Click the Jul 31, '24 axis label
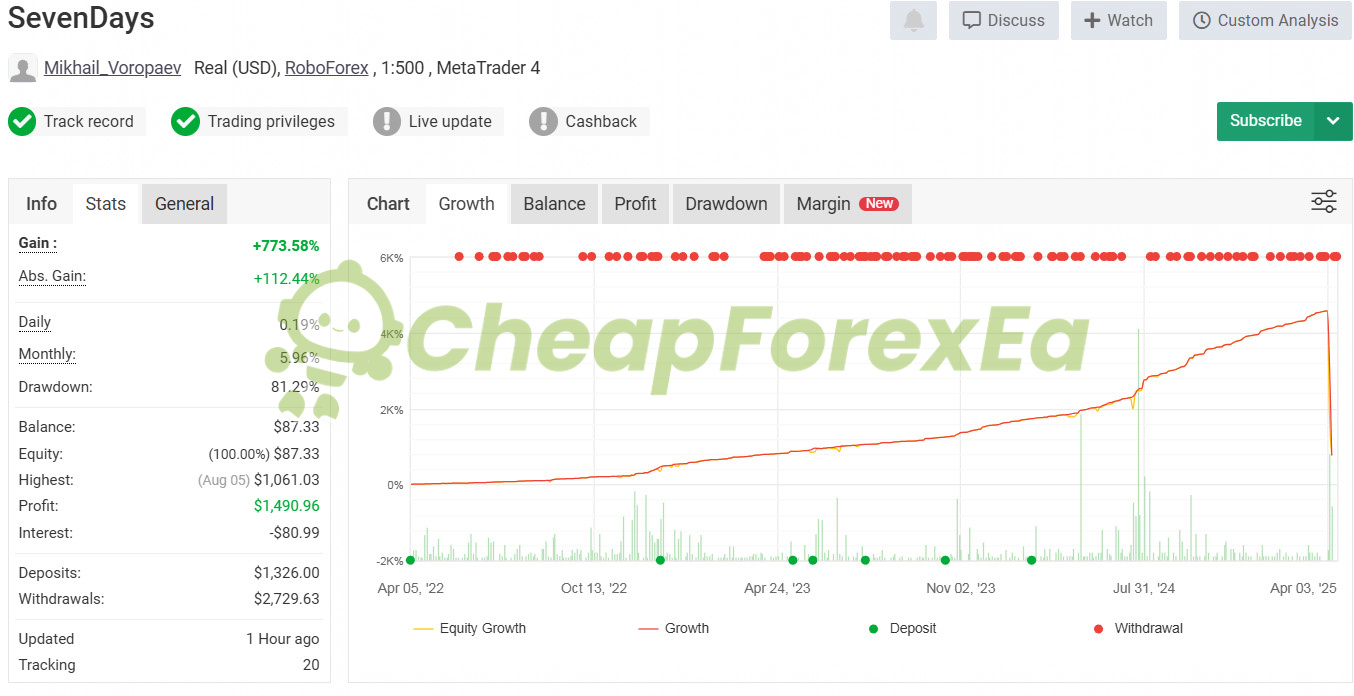 click(1144, 588)
